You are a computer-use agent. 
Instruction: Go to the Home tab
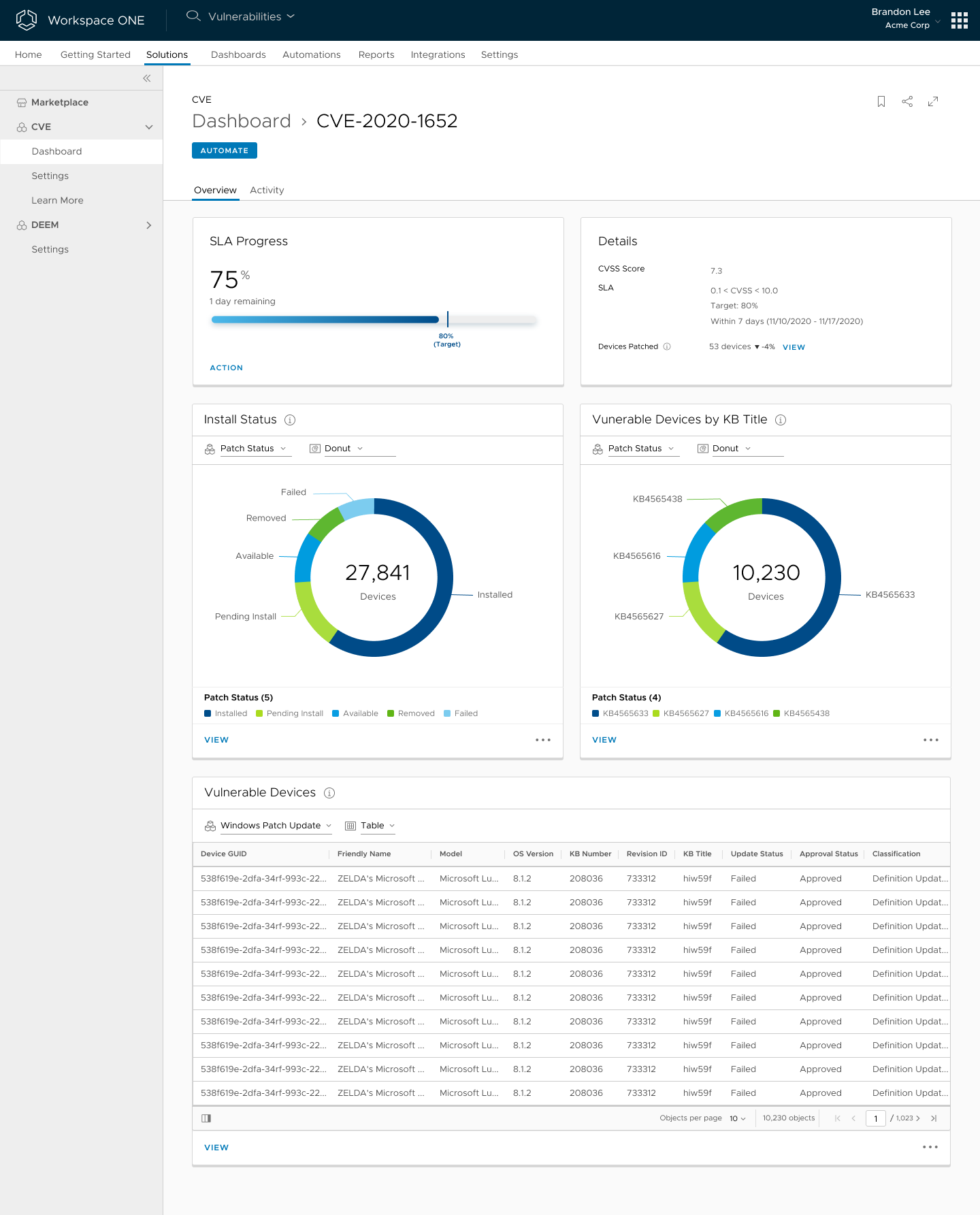[29, 54]
